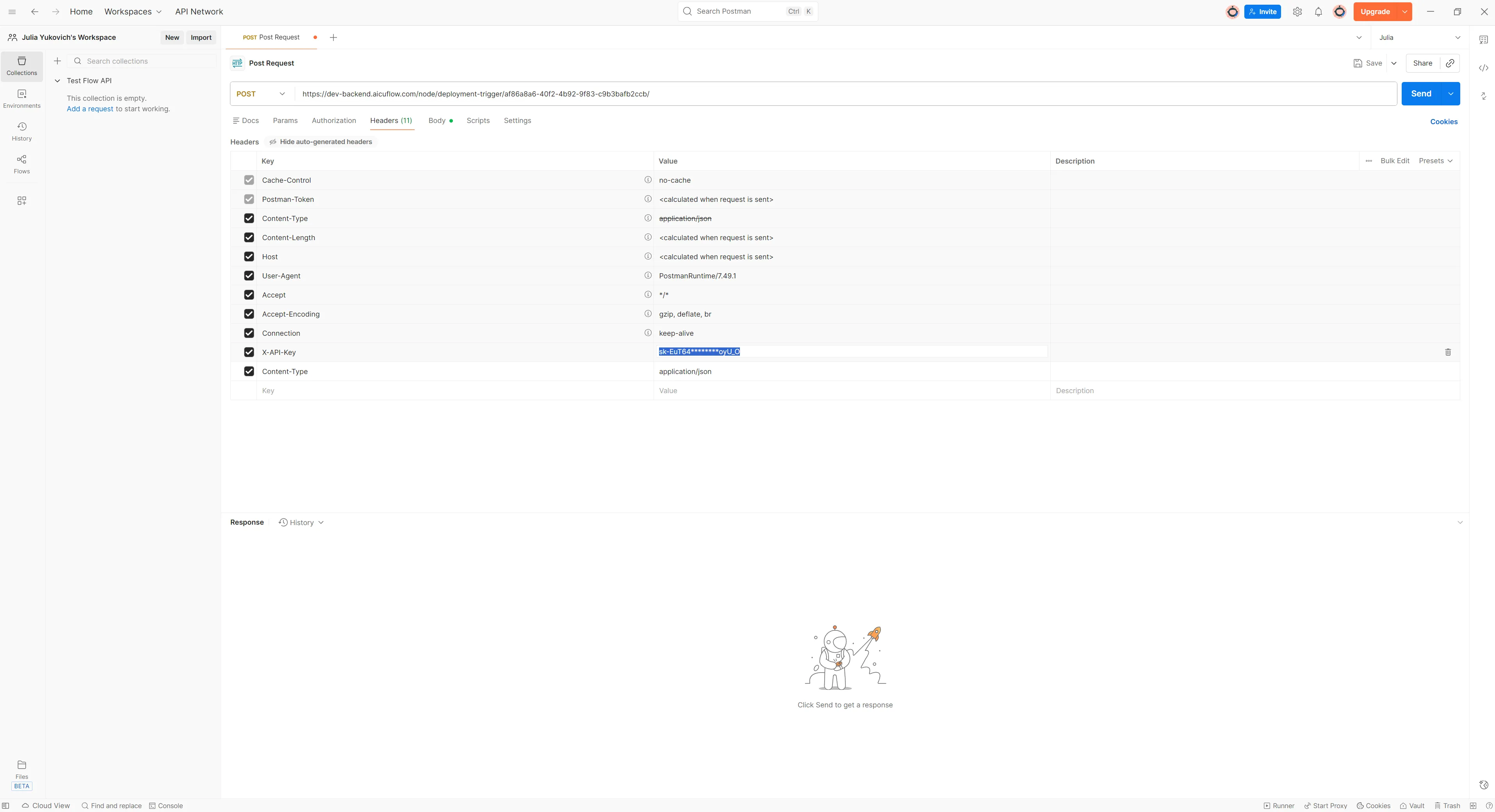Image resolution: width=1495 pixels, height=812 pixels.
Task: Click the code snippet icon in right sidebar
Action: (1483, 68)
